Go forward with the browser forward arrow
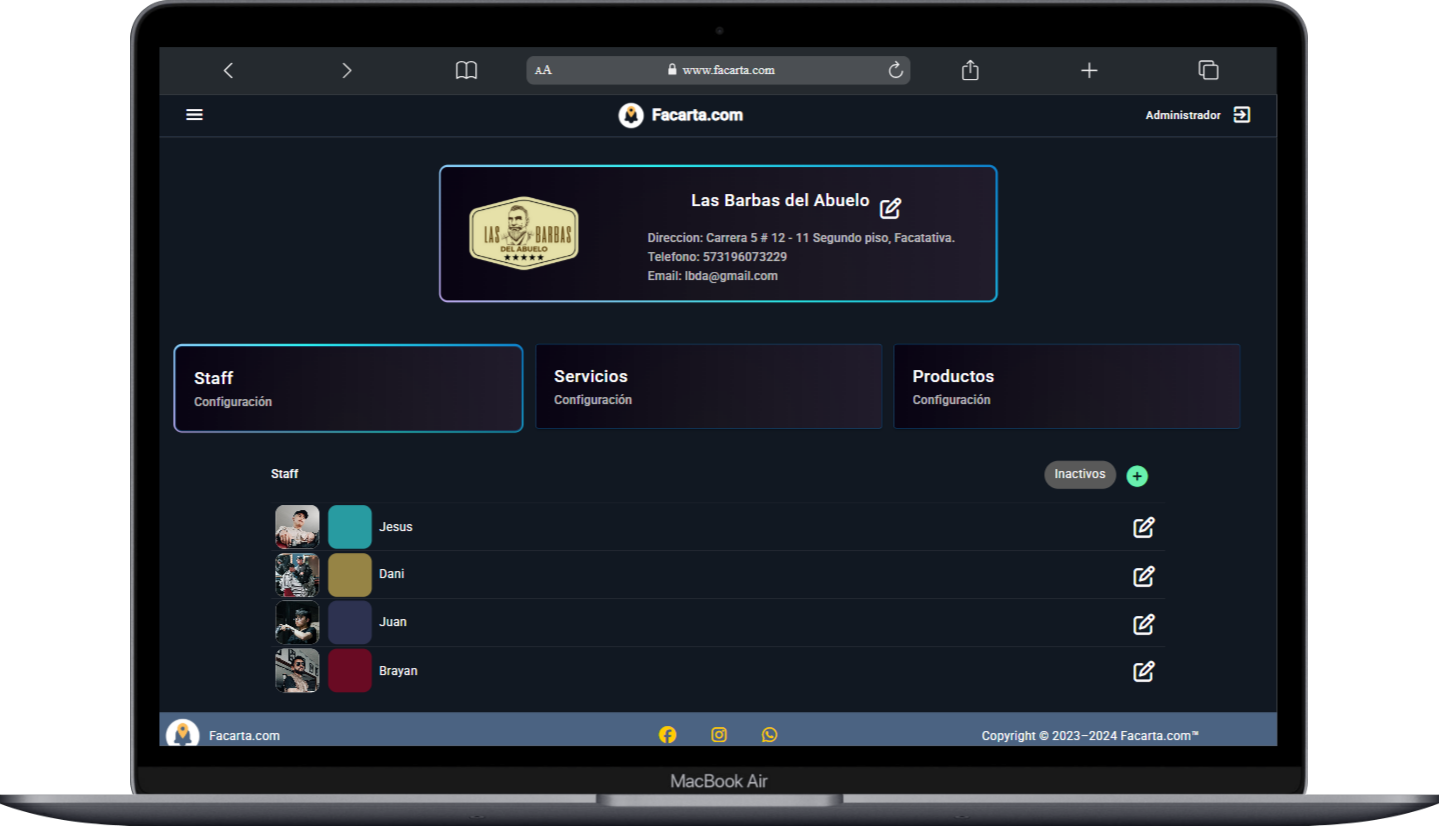 tap(346, 70)
